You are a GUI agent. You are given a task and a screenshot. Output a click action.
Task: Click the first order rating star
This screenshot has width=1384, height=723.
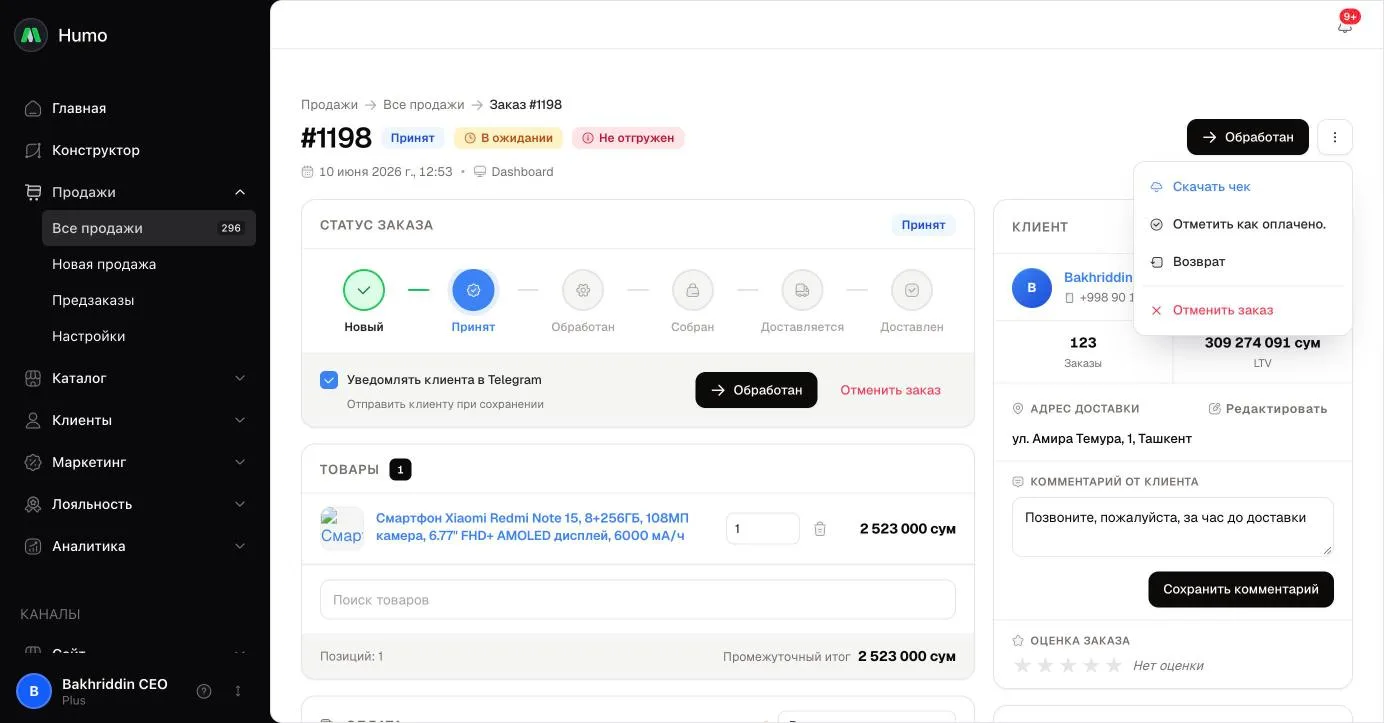pyautogui.click(x=1023, y=666)
